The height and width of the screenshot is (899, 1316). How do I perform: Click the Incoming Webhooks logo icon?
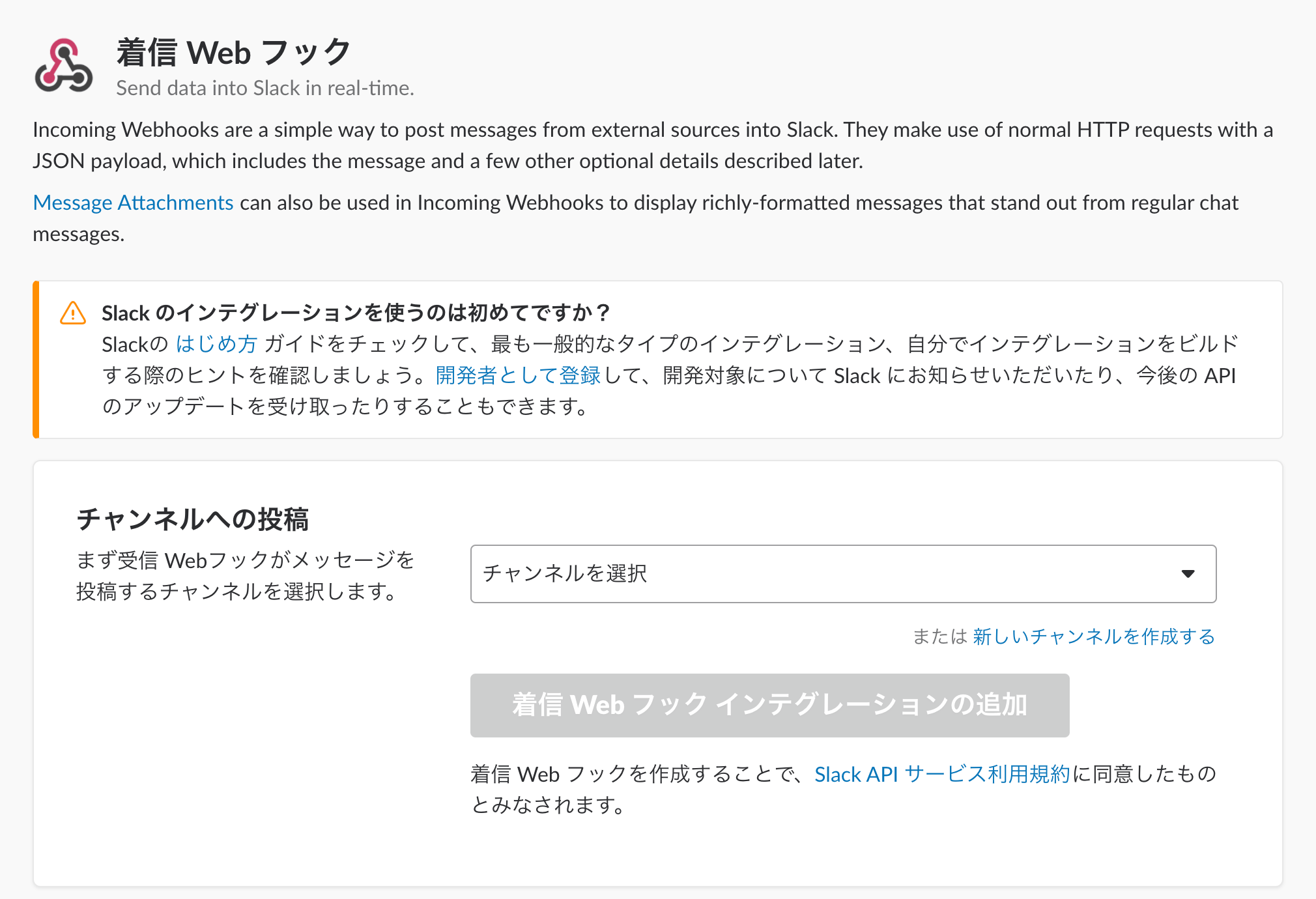[63, 66]
